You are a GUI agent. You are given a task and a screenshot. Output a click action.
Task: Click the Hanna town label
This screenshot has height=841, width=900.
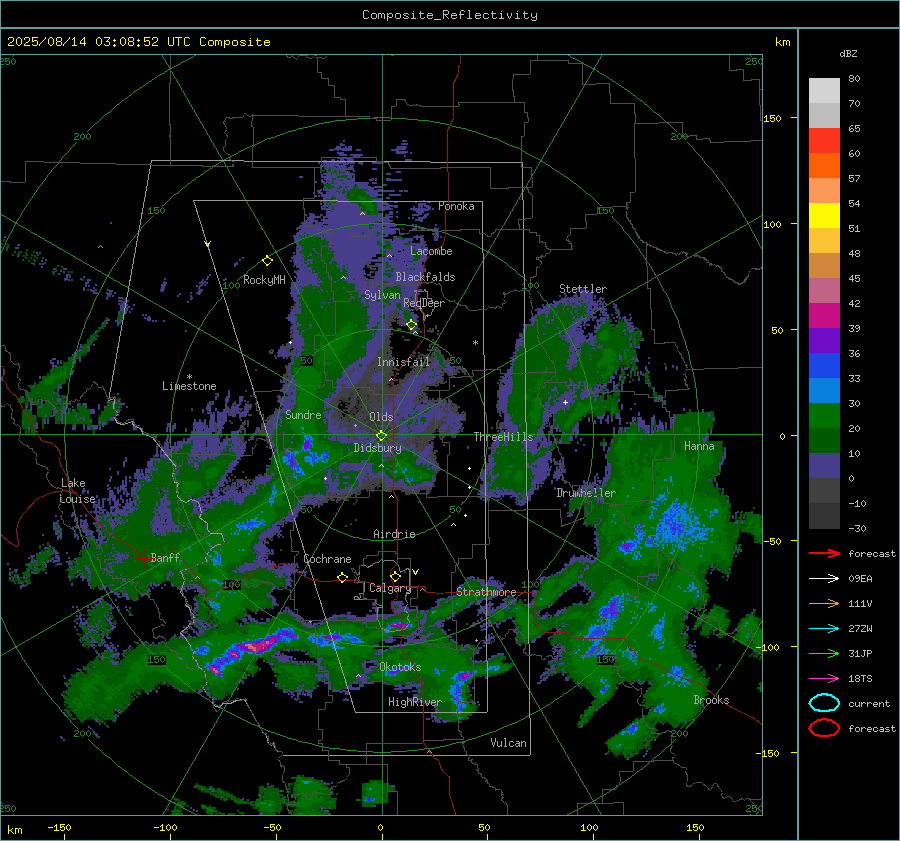pos(699,446)
